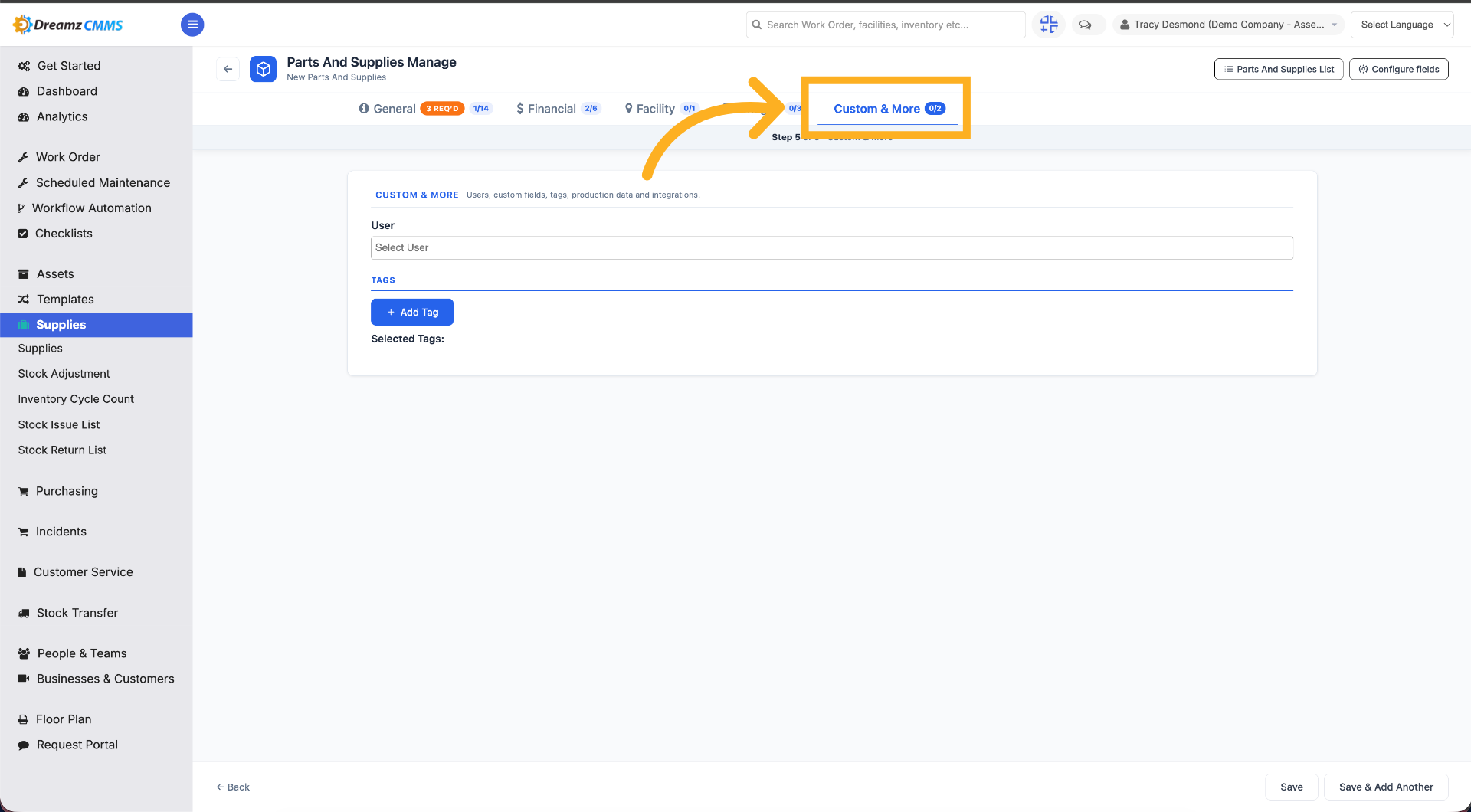Click the Templates shuffle icon
Screen dimensions: 1471x812
click(x=24, y=300)
